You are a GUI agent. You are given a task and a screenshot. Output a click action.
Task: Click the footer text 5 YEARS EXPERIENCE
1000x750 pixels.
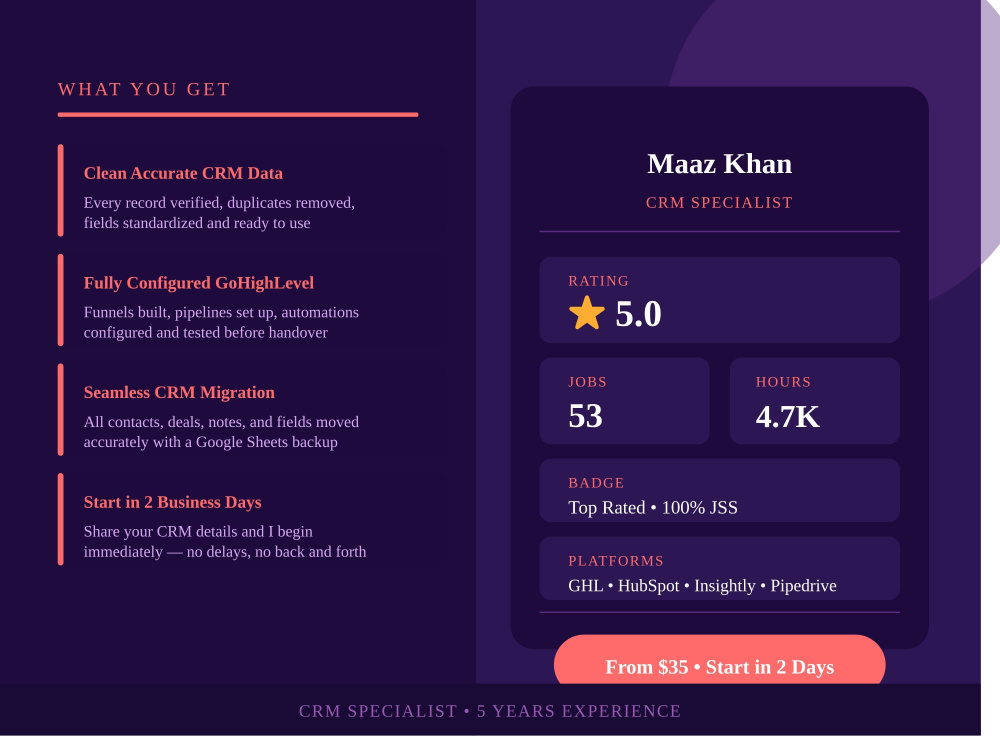pyautogui.click(x=579, y=711)
